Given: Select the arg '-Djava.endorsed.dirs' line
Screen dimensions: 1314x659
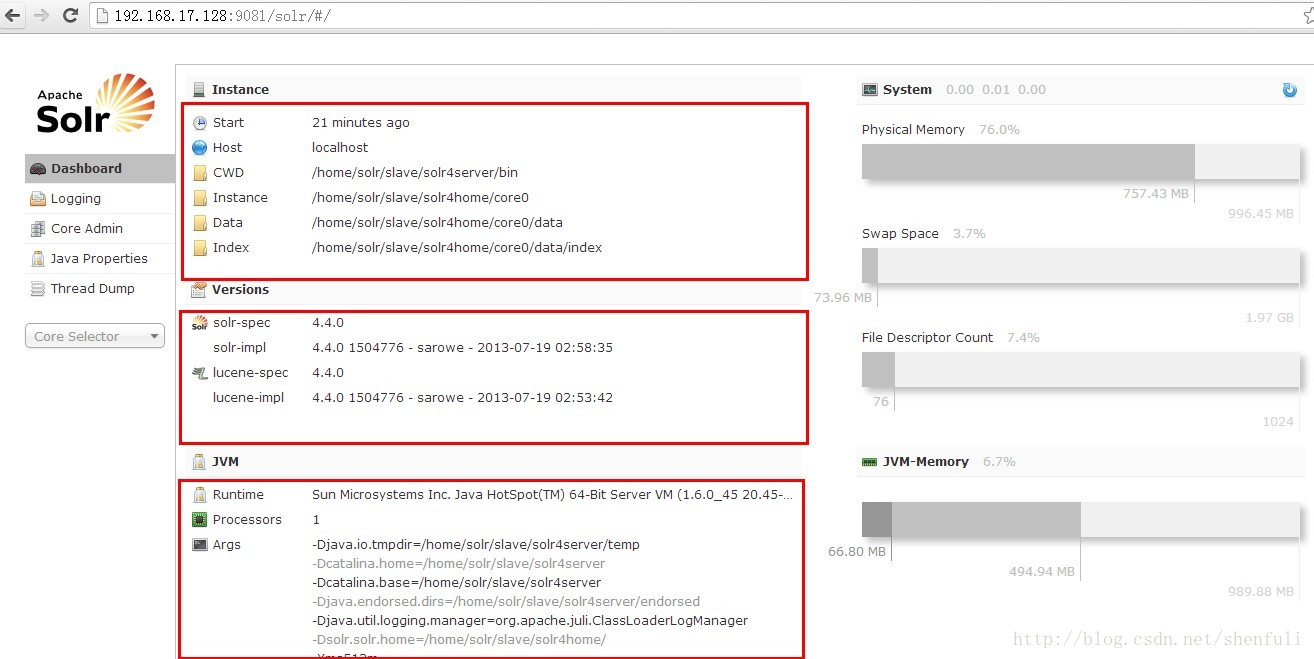Looking at the screenshot, I should pyautogui.click(x=506, y=601).
